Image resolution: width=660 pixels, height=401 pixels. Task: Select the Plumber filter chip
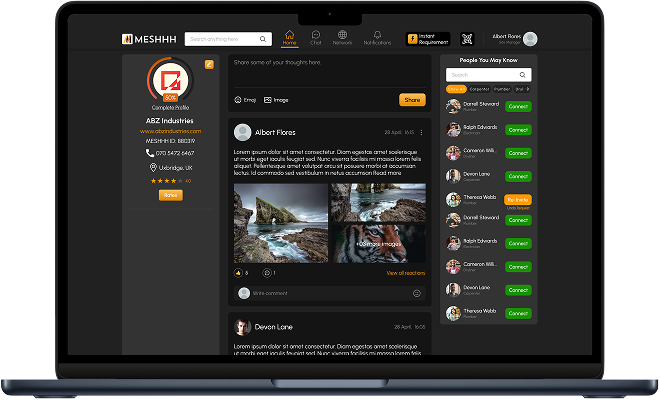point(503,89)
